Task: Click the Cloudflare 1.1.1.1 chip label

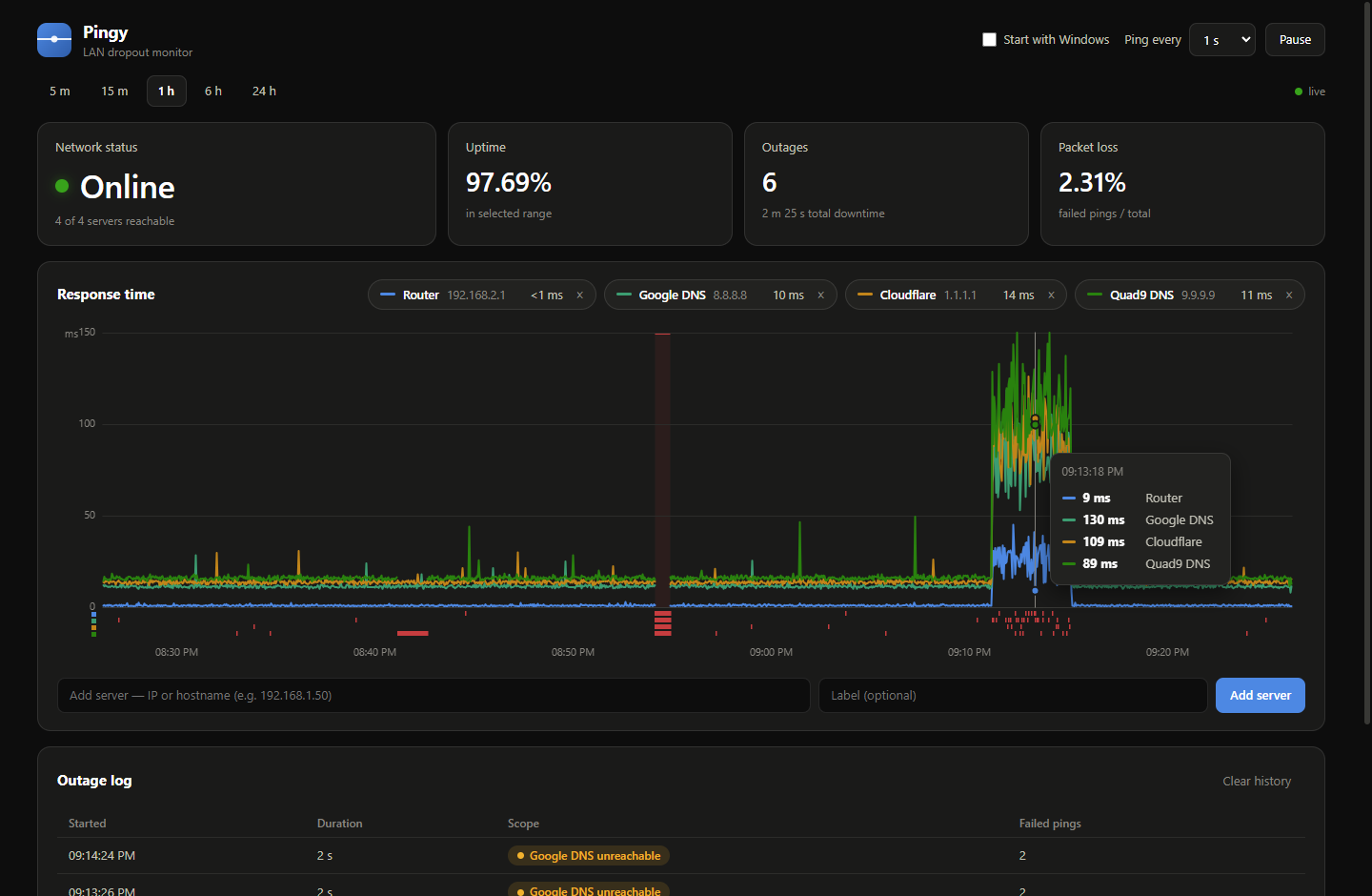Action: point(928,295)
